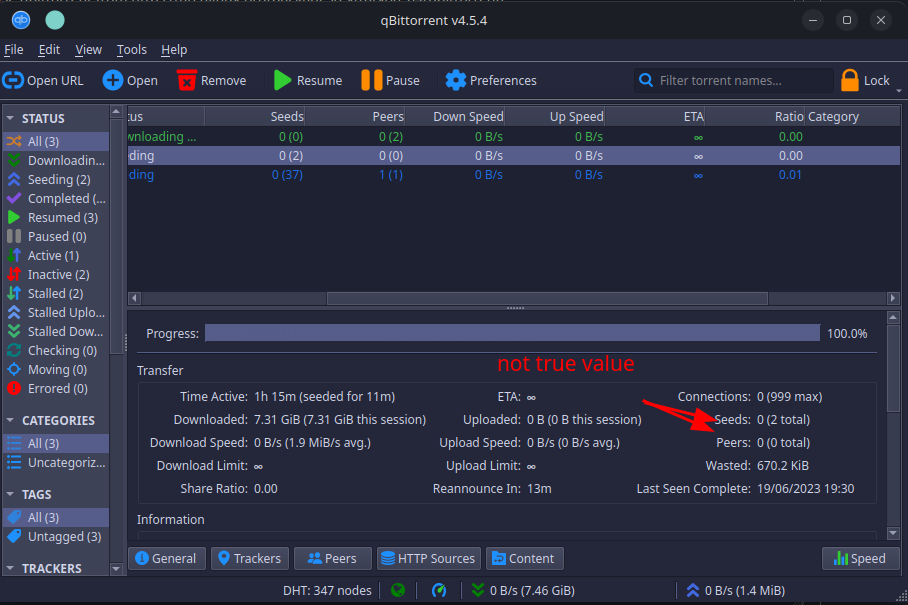908x605 pixels.
Task: Open the Tools menu
Action: coord(131,49)
